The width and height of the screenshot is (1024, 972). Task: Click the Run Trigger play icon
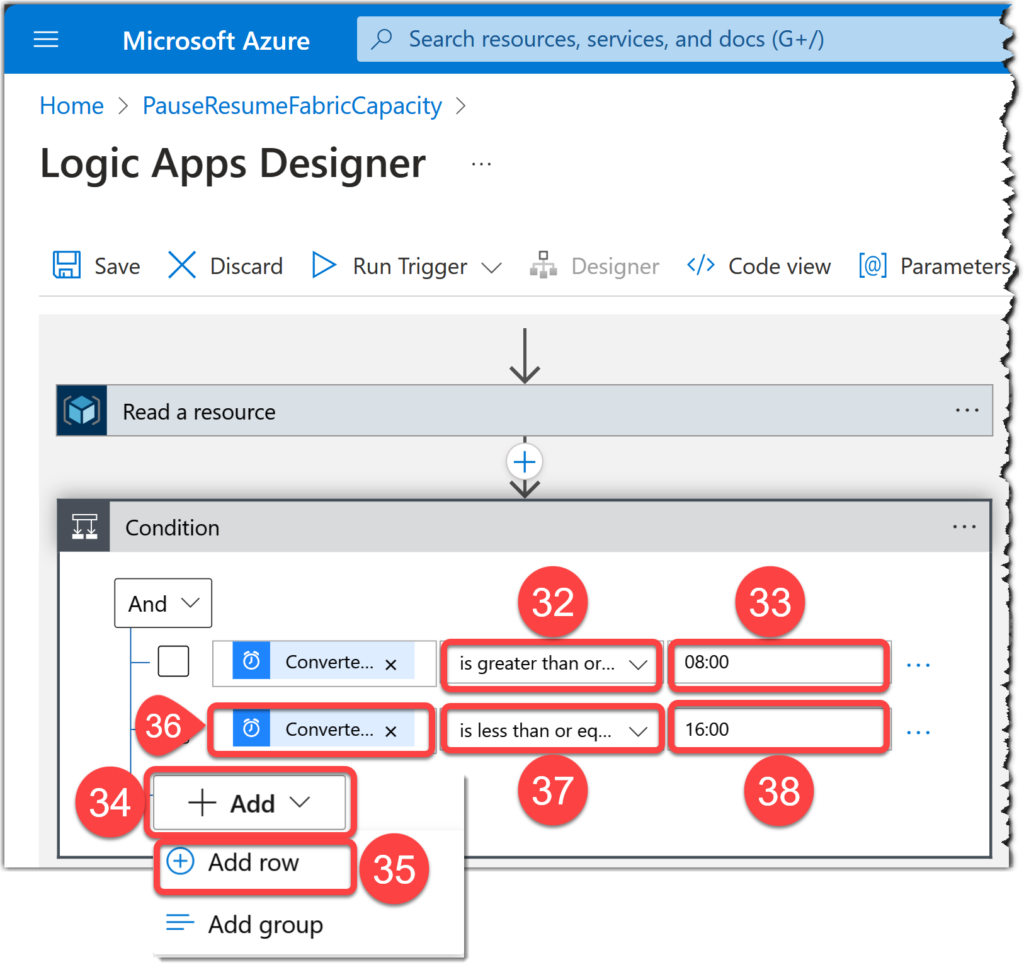click(324, 265)
